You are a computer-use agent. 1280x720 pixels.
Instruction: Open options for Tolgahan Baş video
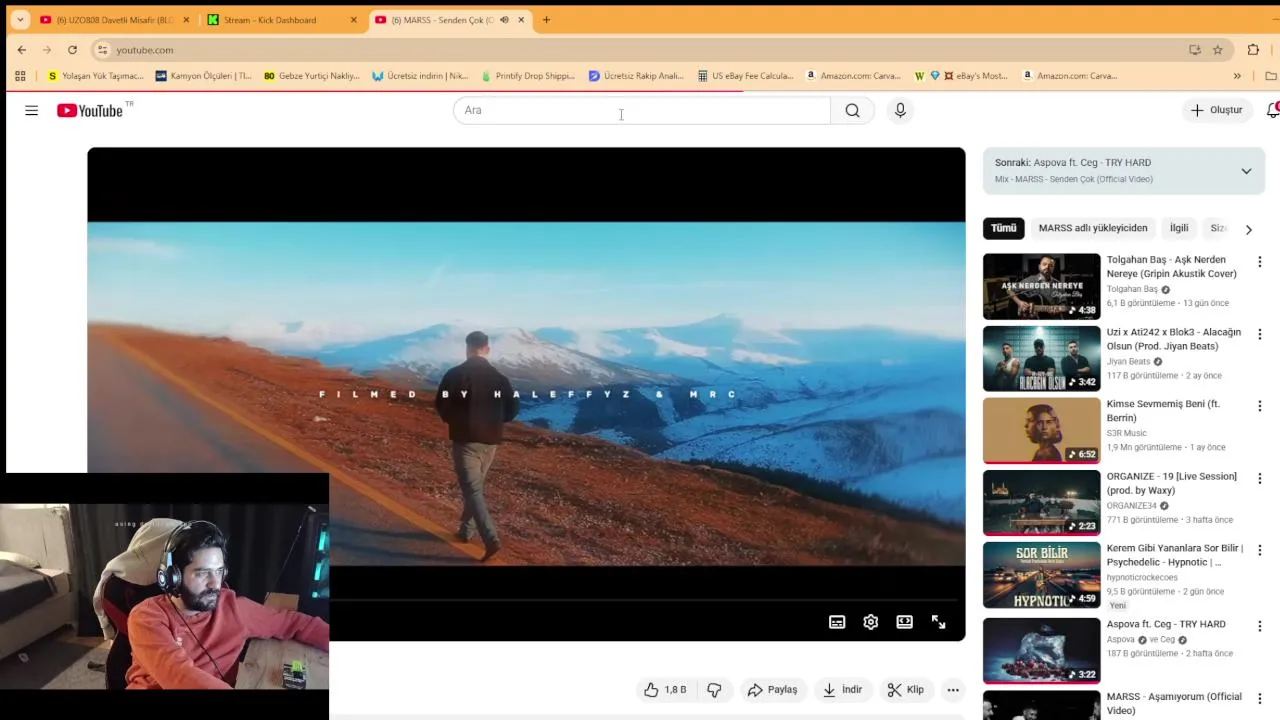(1259, 262)
